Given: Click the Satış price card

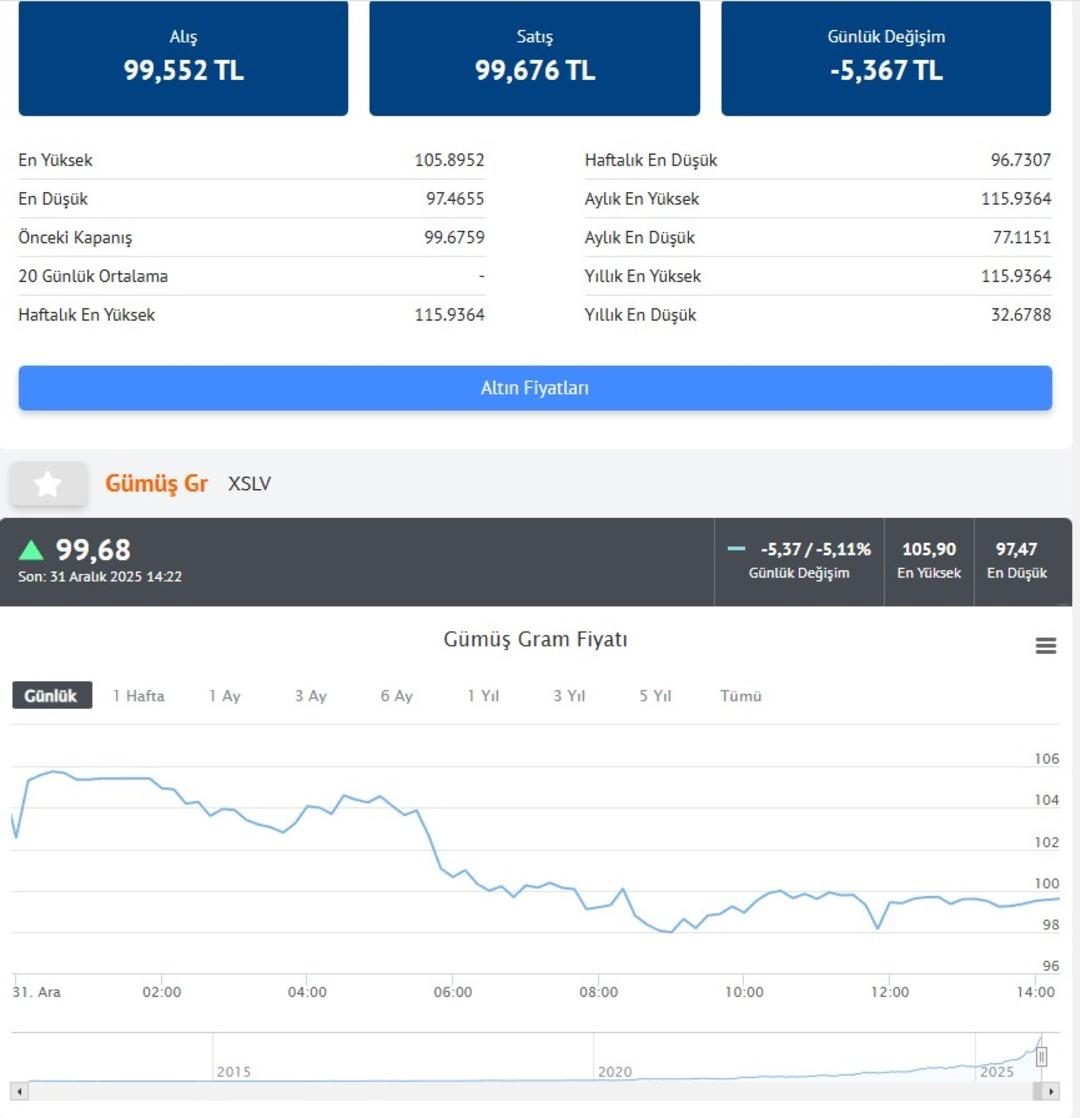Looking at the screenshot, I should tap(534, 58).
